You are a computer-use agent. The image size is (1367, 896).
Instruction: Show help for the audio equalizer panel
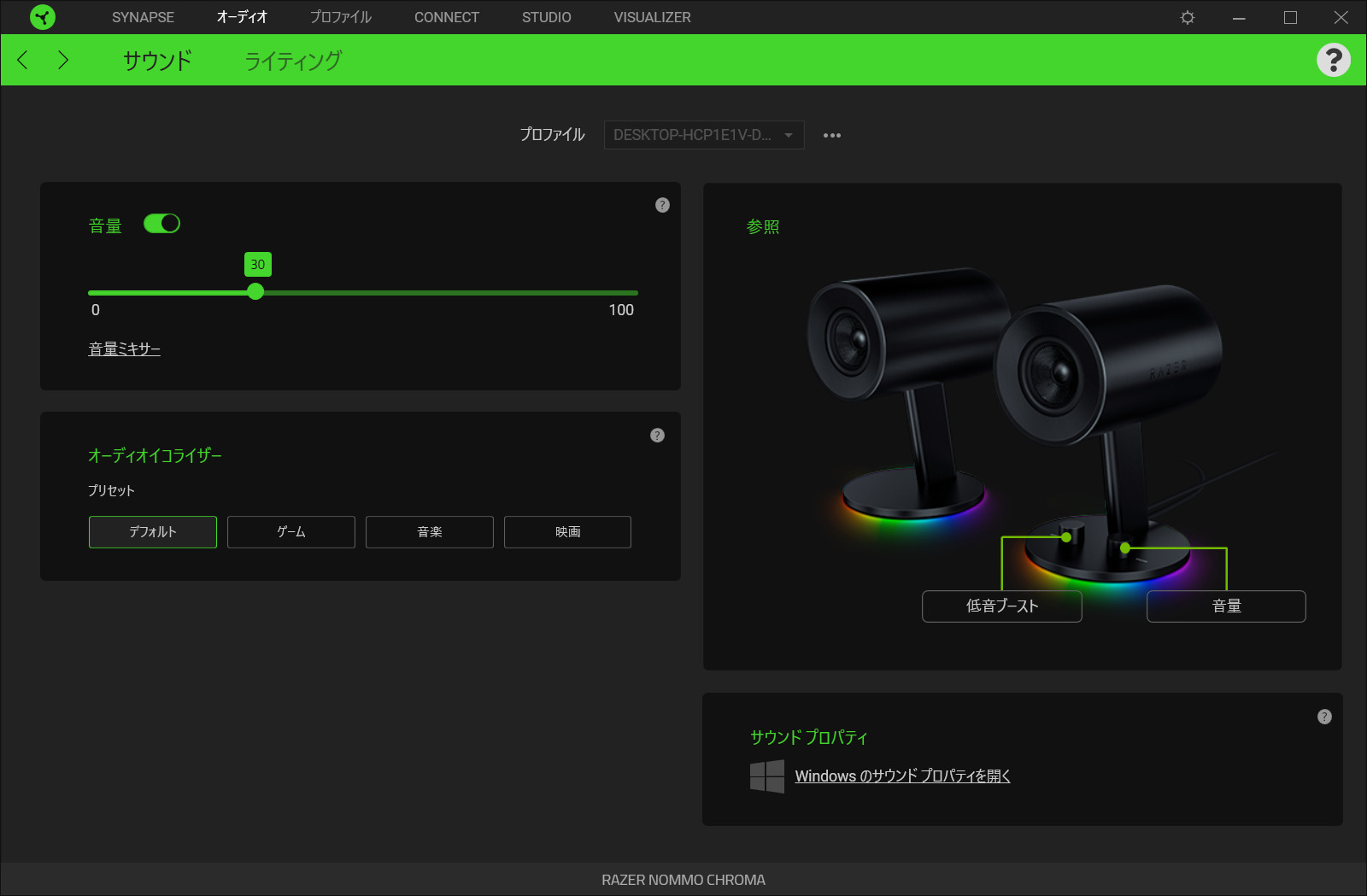[657, 436]
